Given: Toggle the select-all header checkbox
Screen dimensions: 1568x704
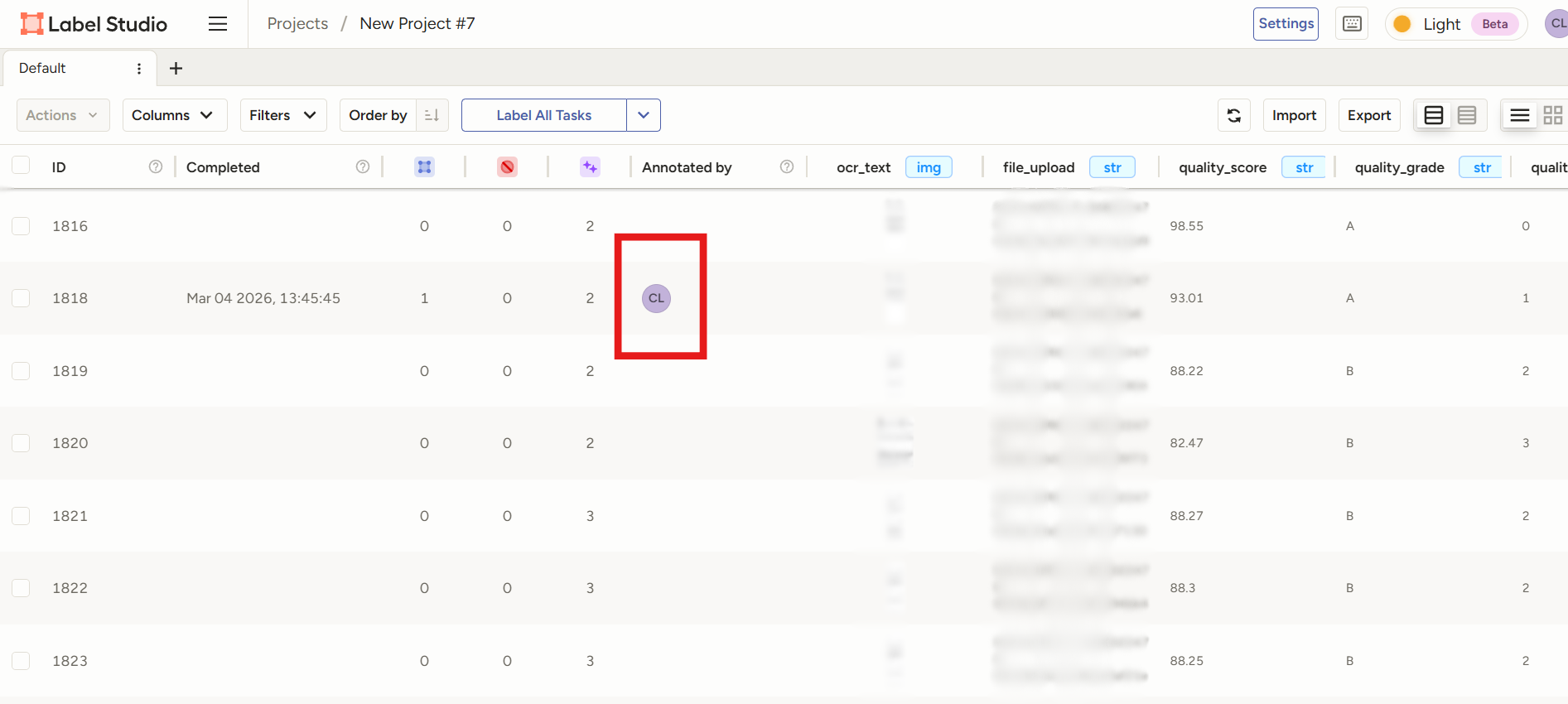Looking at the screenshot, I should click(21, 166).
